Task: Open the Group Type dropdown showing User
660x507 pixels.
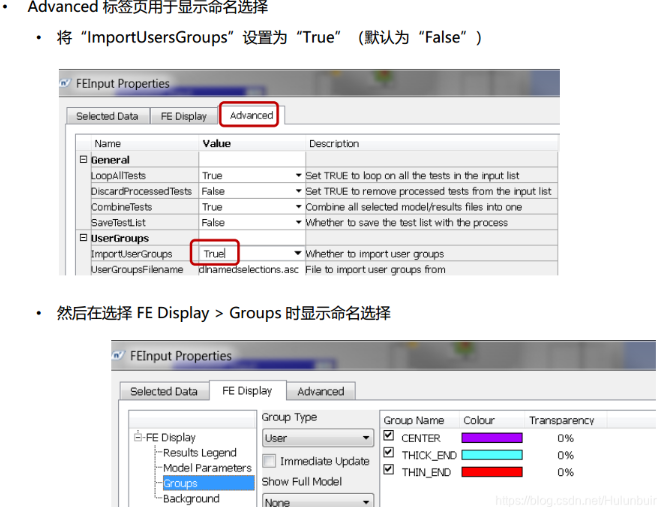Action: pyautogui.click(x=317, y=438)
